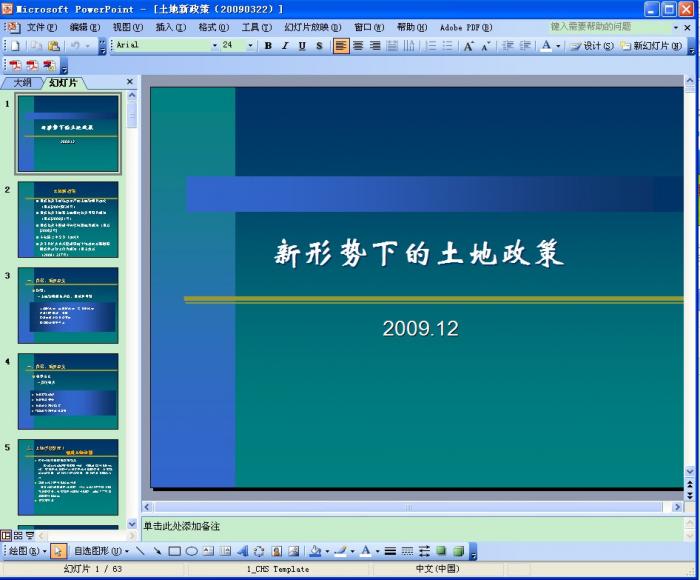Toggle italic formatting in the toolbar
Image resolution: width=700 pixels, height=580 pixels.
[285, 46]
